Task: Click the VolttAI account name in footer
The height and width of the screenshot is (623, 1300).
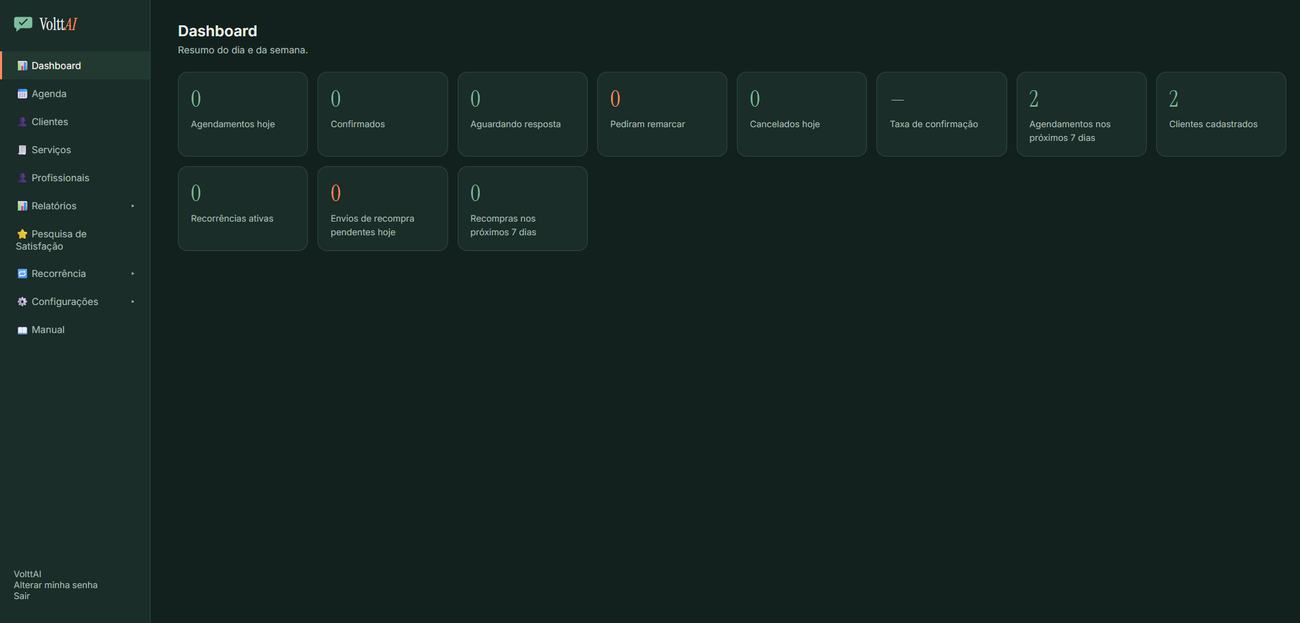Action: click(28, 575)
